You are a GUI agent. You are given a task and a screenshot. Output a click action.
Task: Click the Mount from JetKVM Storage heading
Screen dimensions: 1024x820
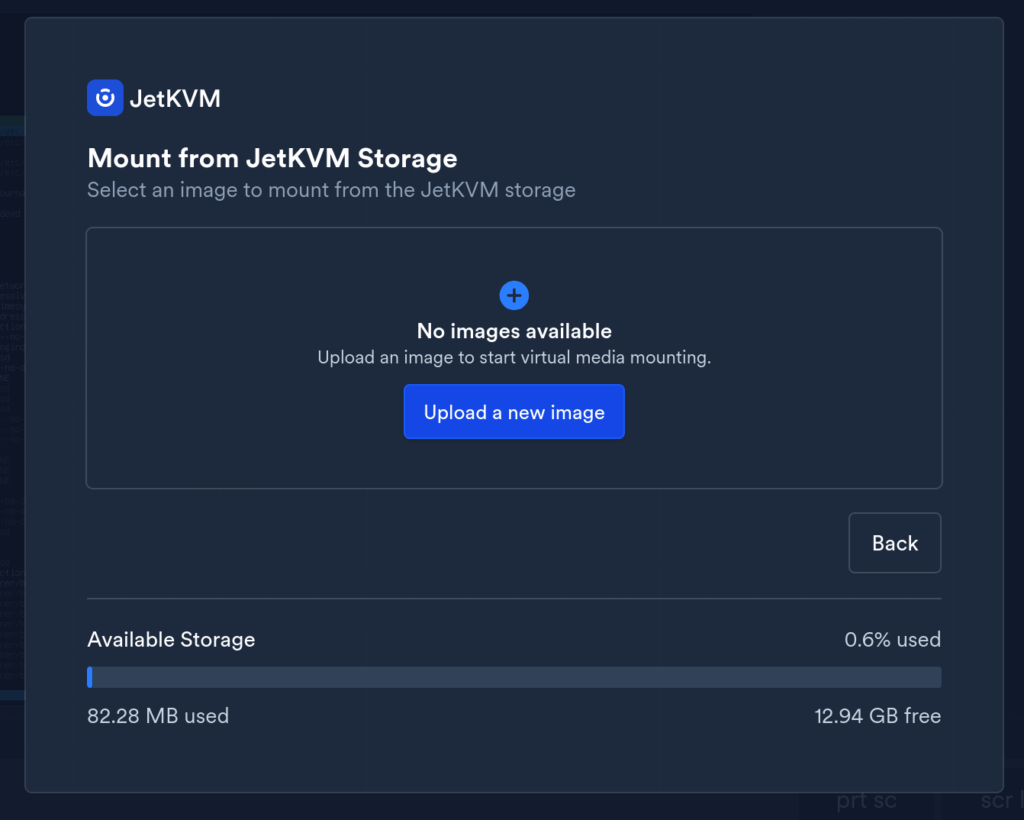pos(272,159)
